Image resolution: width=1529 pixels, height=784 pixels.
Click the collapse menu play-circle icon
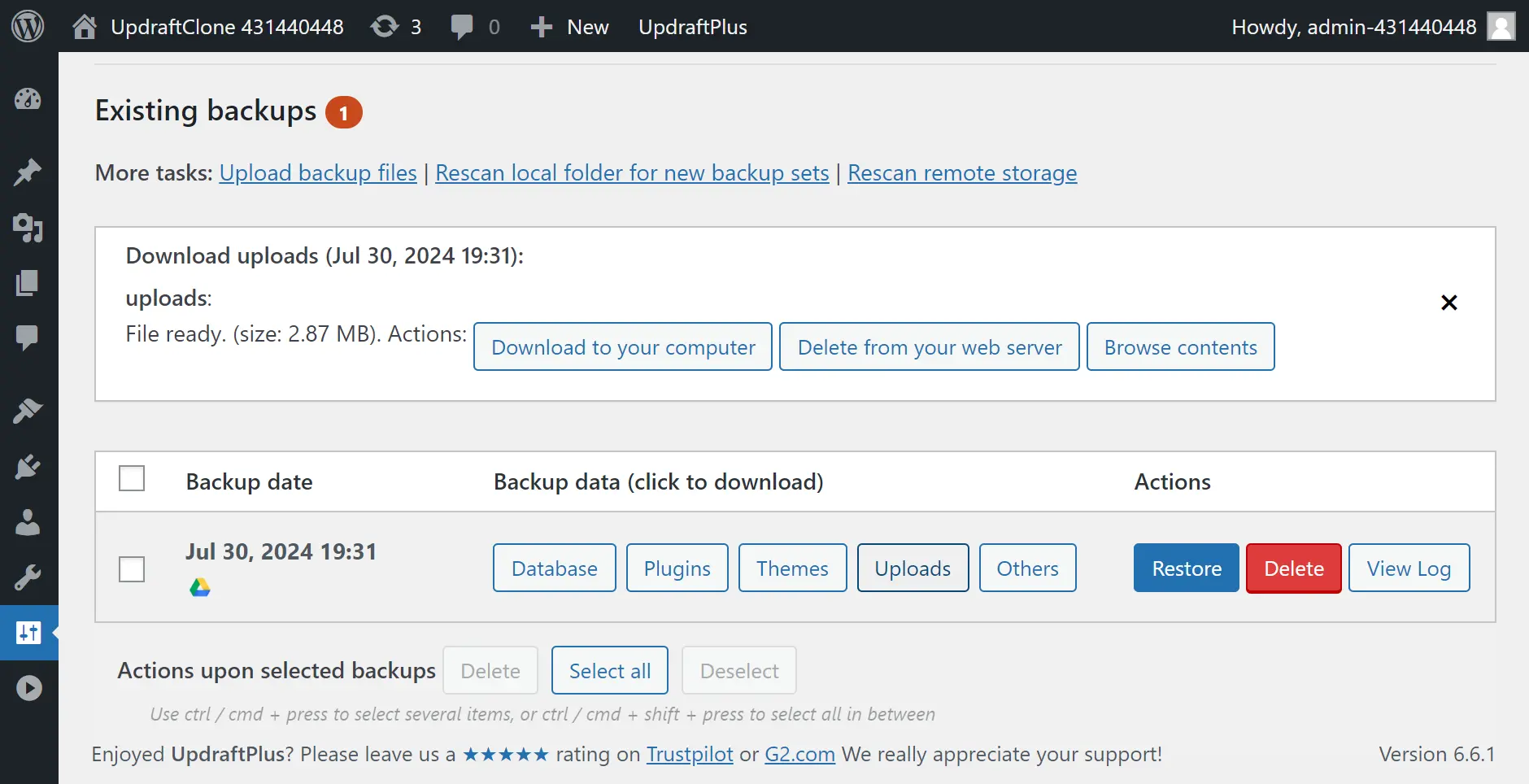click(x=28, y=688)
